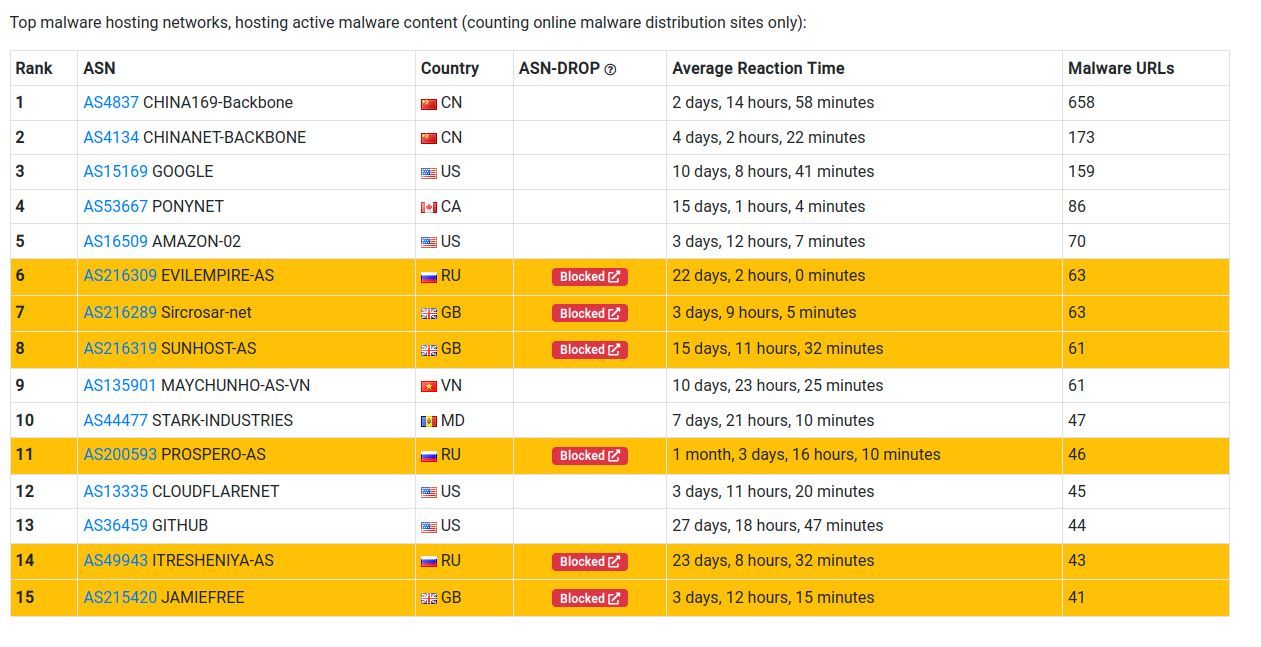
Task: Click the US flag in AMAZON-02 row
Action: (429, 242)
